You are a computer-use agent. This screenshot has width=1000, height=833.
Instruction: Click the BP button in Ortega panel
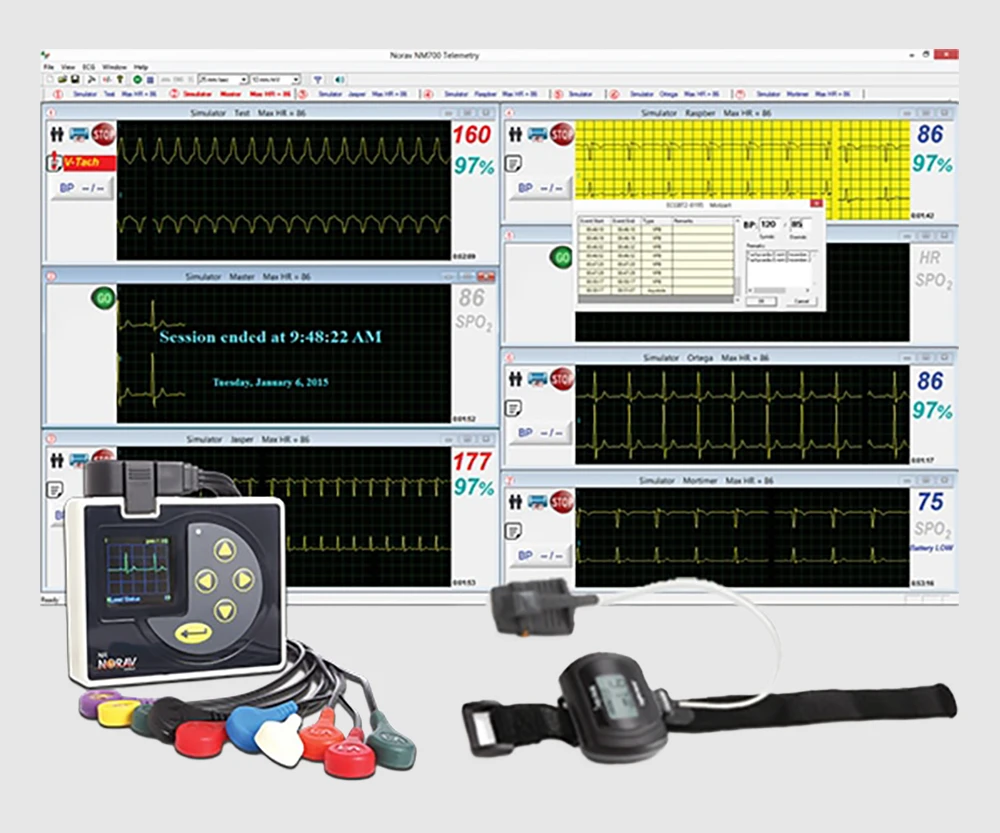point(540,433)
